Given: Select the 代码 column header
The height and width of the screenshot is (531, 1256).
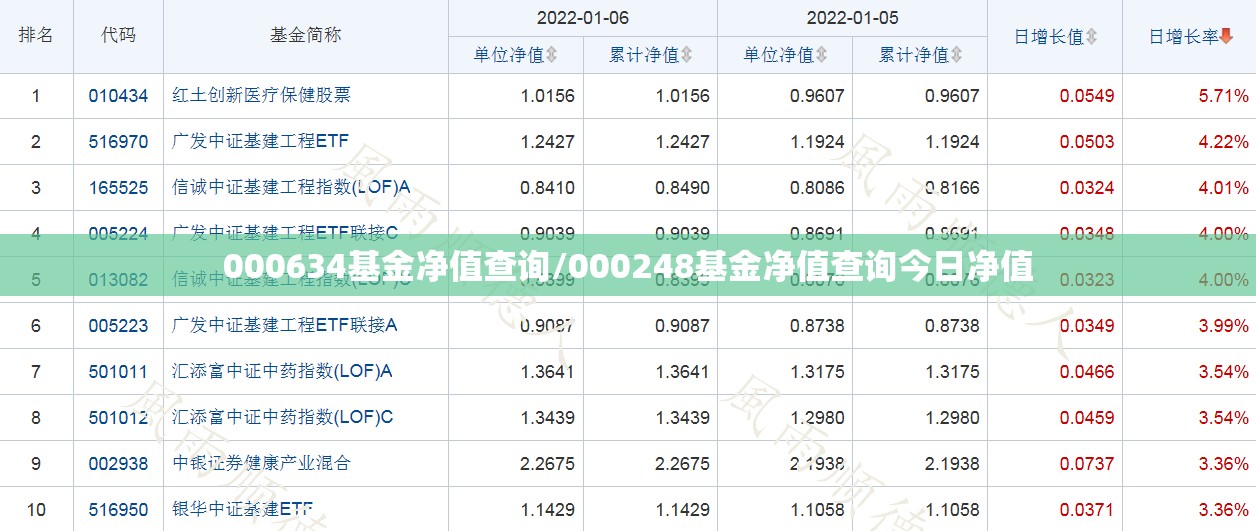Looking at the screenshot, I should [118, 36].
